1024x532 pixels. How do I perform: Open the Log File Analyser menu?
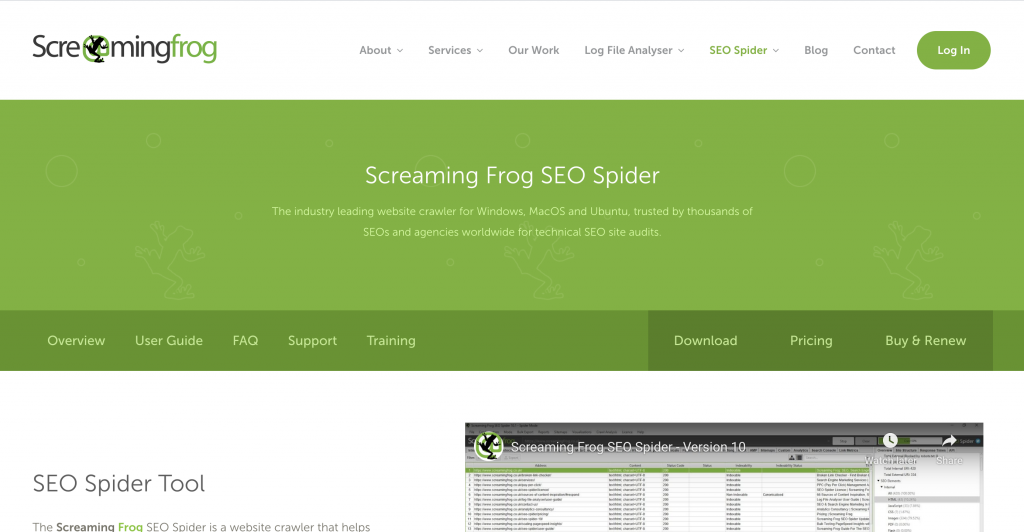(x=628, y=50)
